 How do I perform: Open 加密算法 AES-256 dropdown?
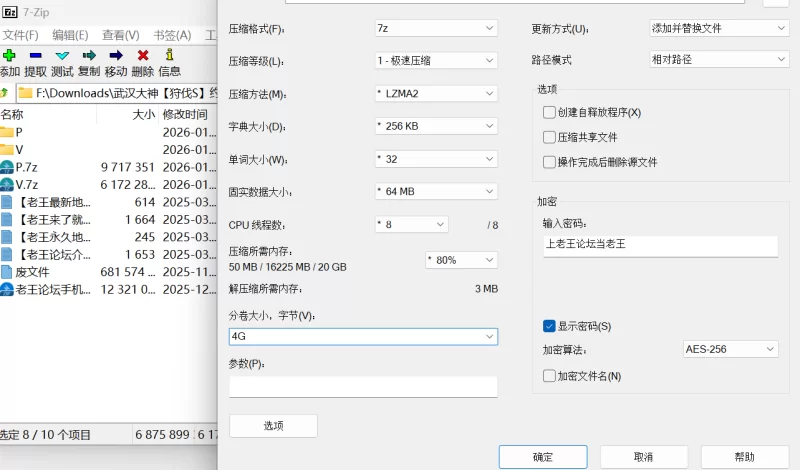(x=731, y=349)
